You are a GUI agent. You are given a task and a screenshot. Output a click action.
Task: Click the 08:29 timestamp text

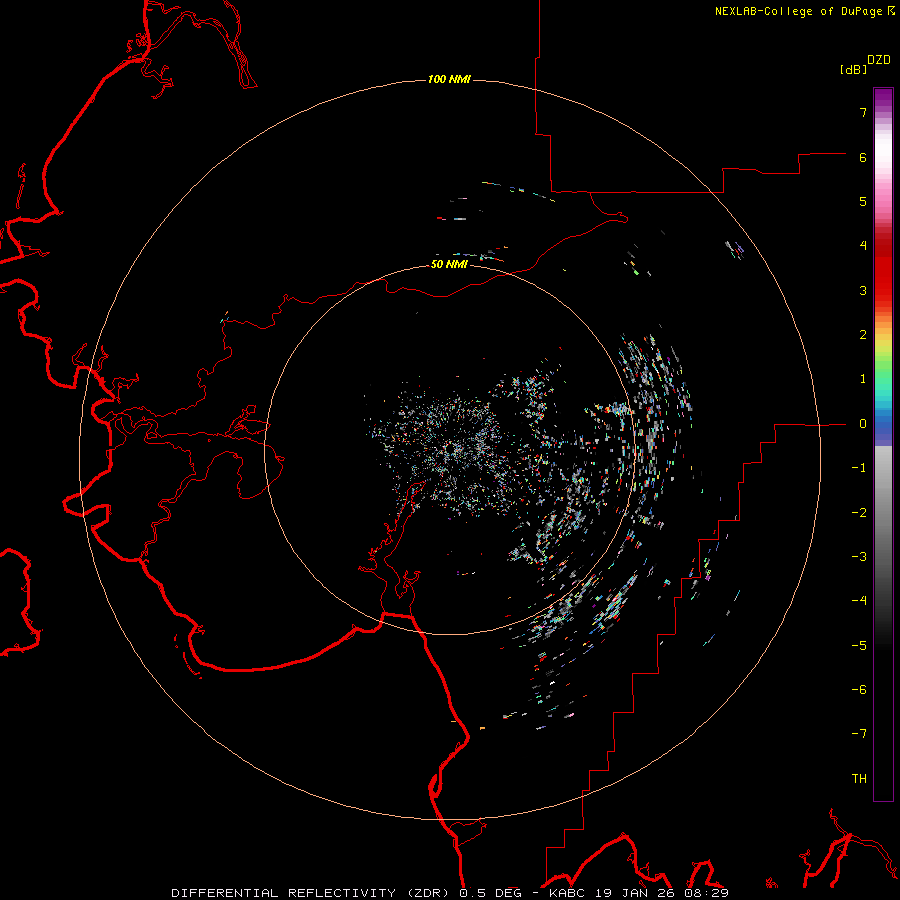[707, 893]
